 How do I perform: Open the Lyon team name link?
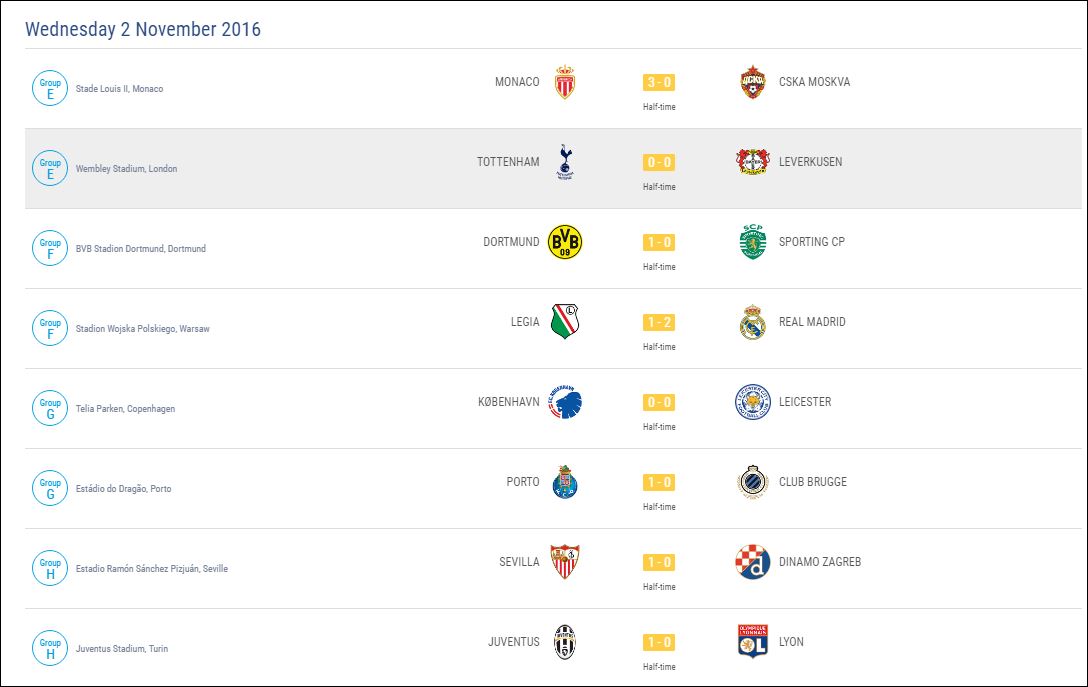791,642
